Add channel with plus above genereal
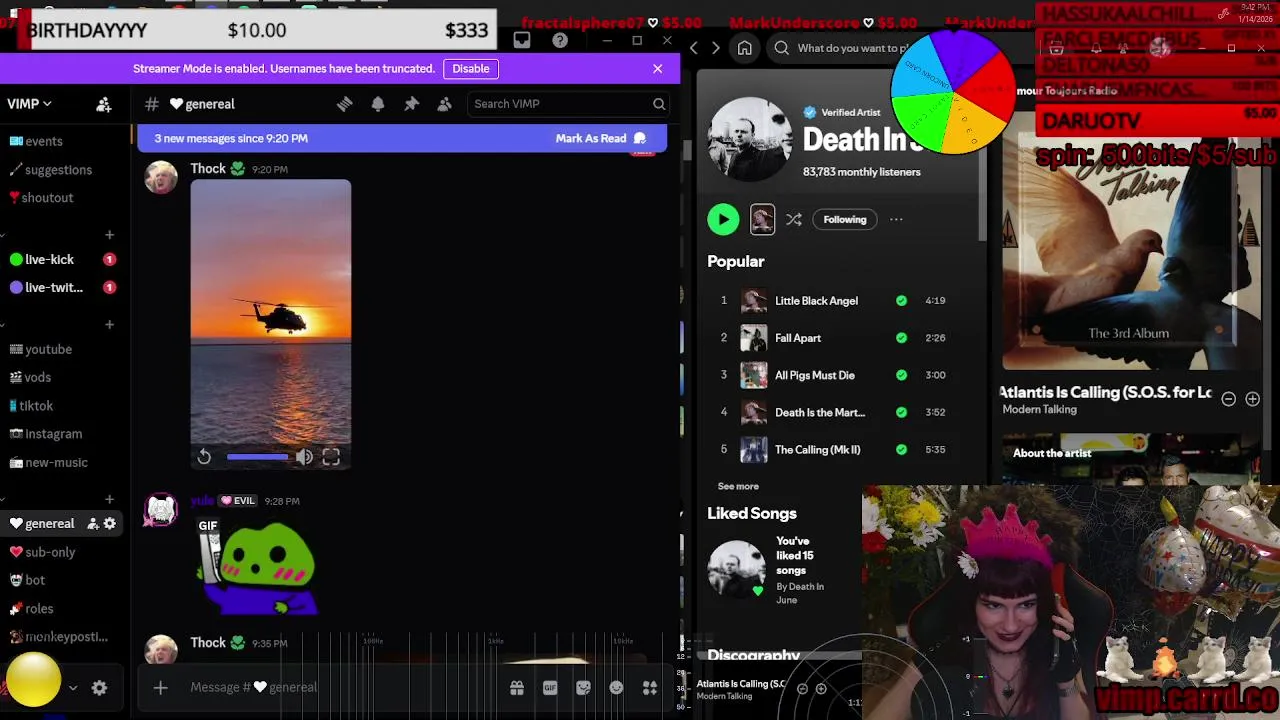 109,499
